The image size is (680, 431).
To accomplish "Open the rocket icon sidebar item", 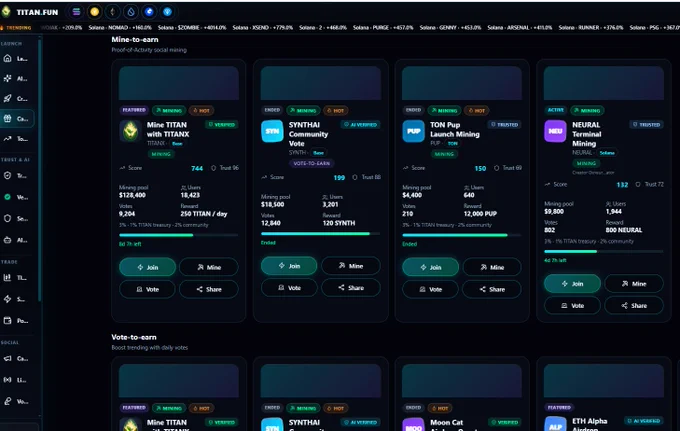I will pyautogui.click(x=16, y=98).
